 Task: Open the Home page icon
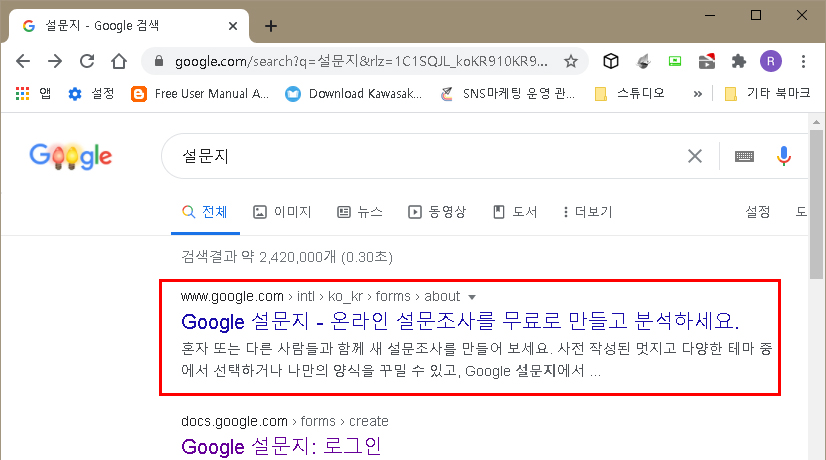119,62
